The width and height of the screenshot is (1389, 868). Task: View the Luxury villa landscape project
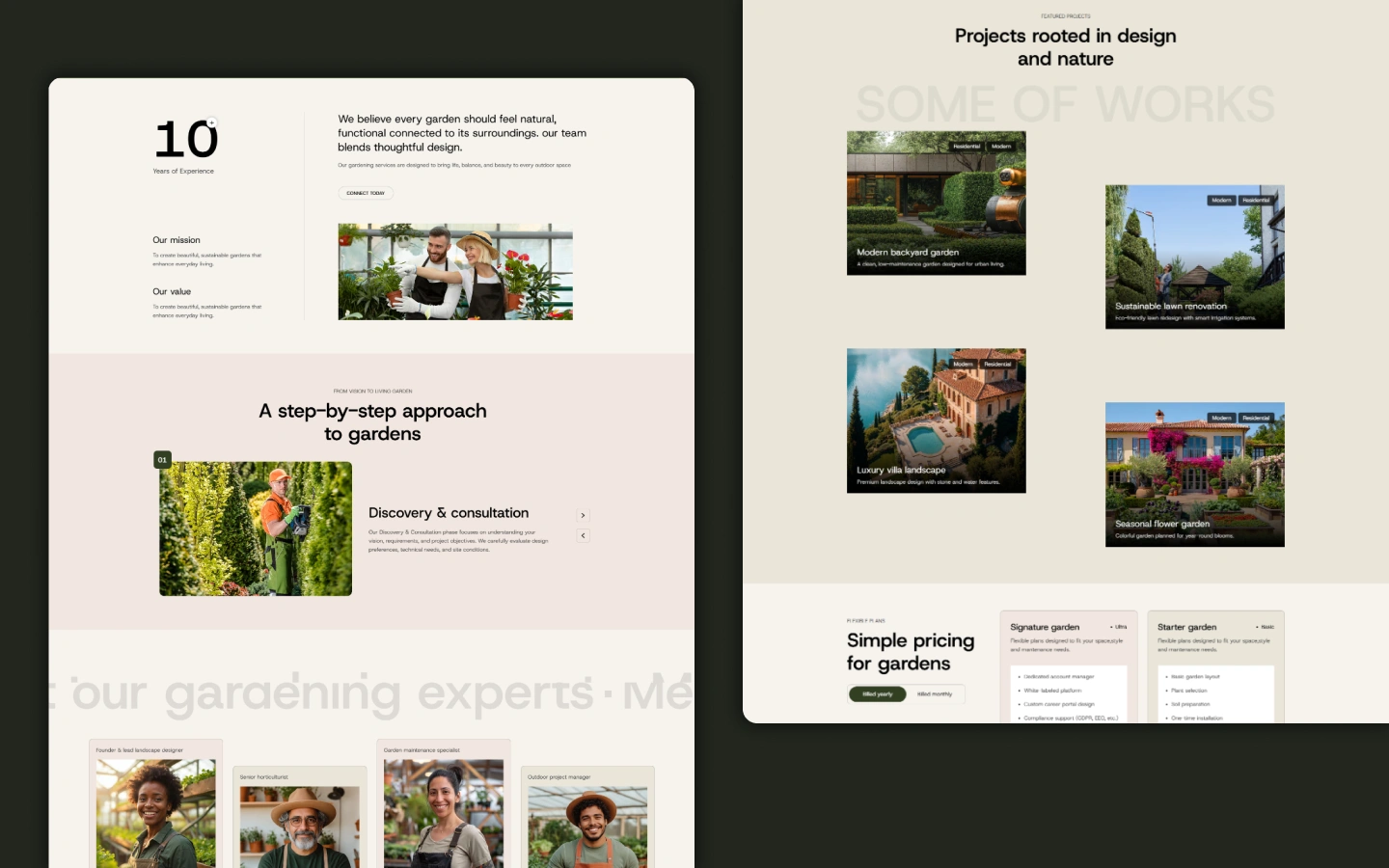(936, 420)
